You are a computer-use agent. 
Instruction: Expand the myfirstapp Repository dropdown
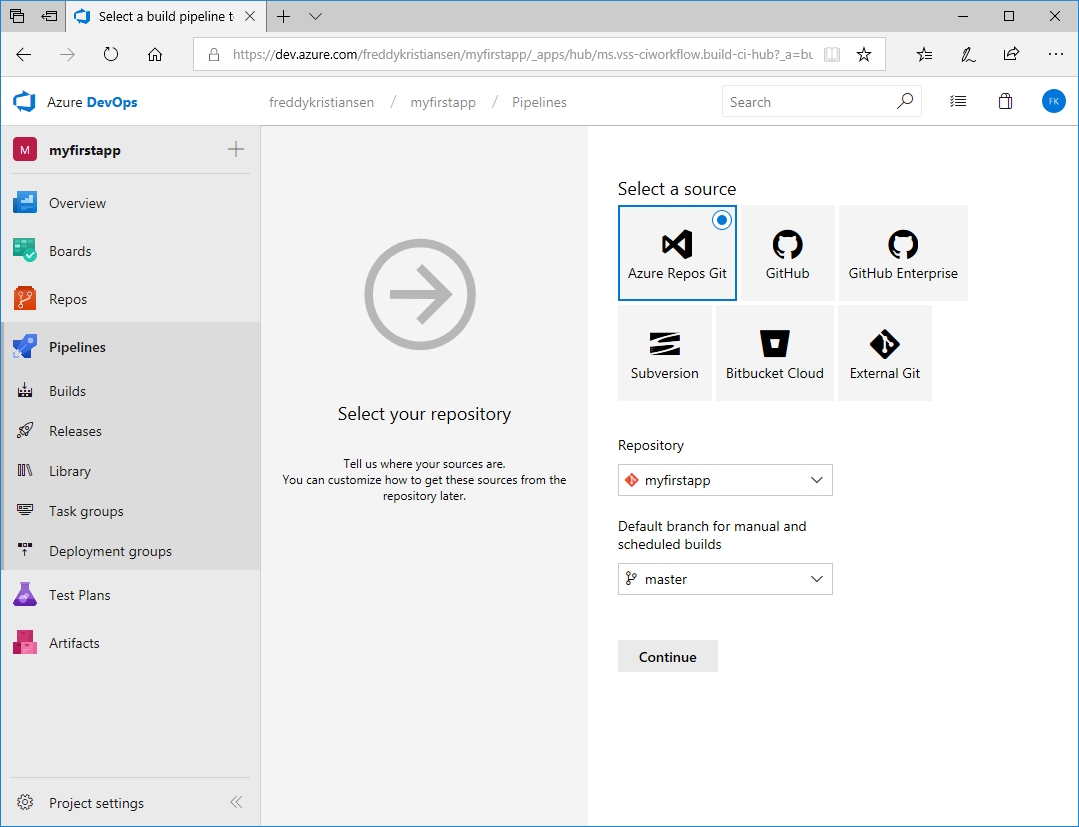(725, 480)
